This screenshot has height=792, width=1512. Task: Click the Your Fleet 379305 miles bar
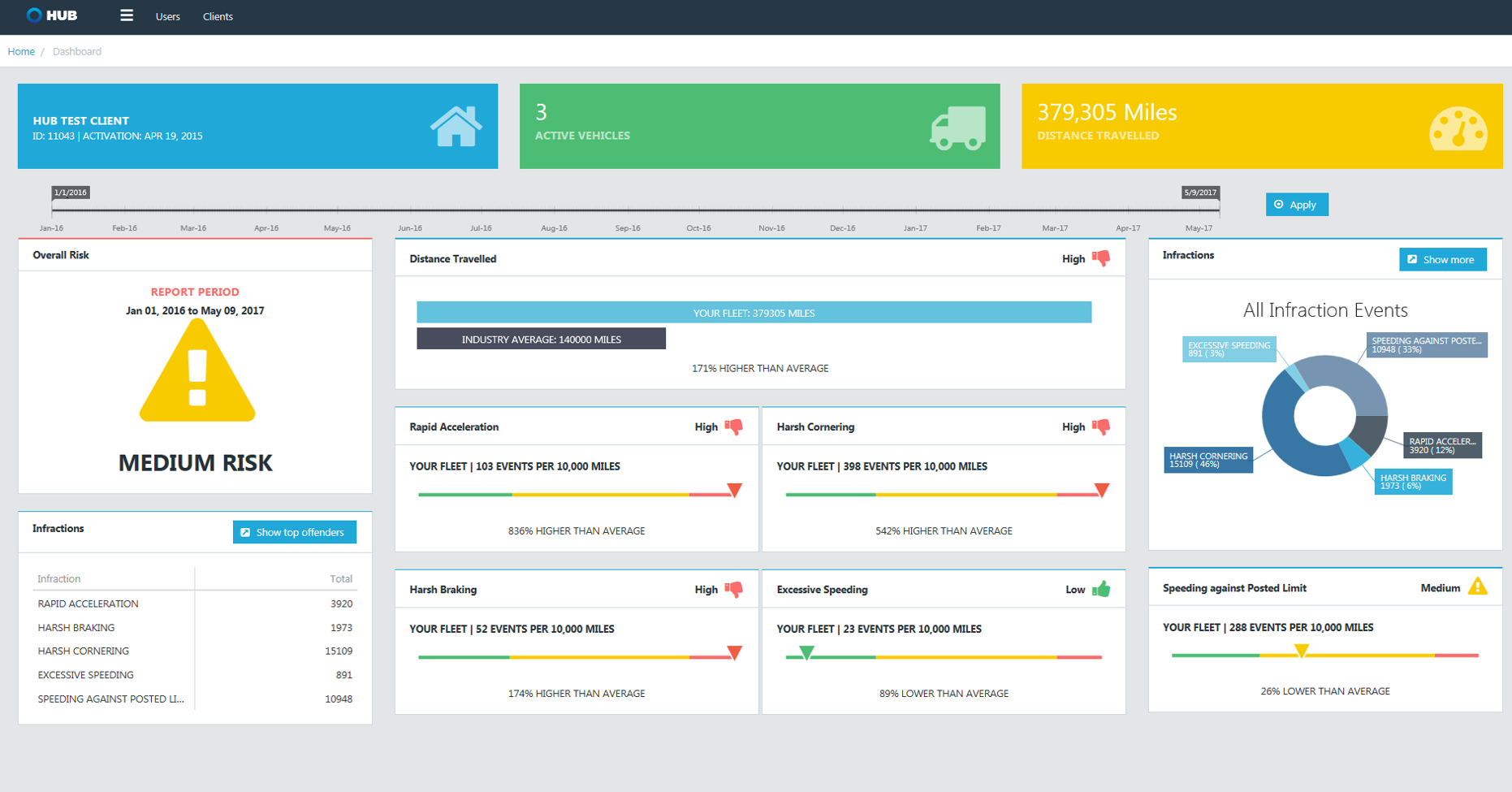point(754,313)
